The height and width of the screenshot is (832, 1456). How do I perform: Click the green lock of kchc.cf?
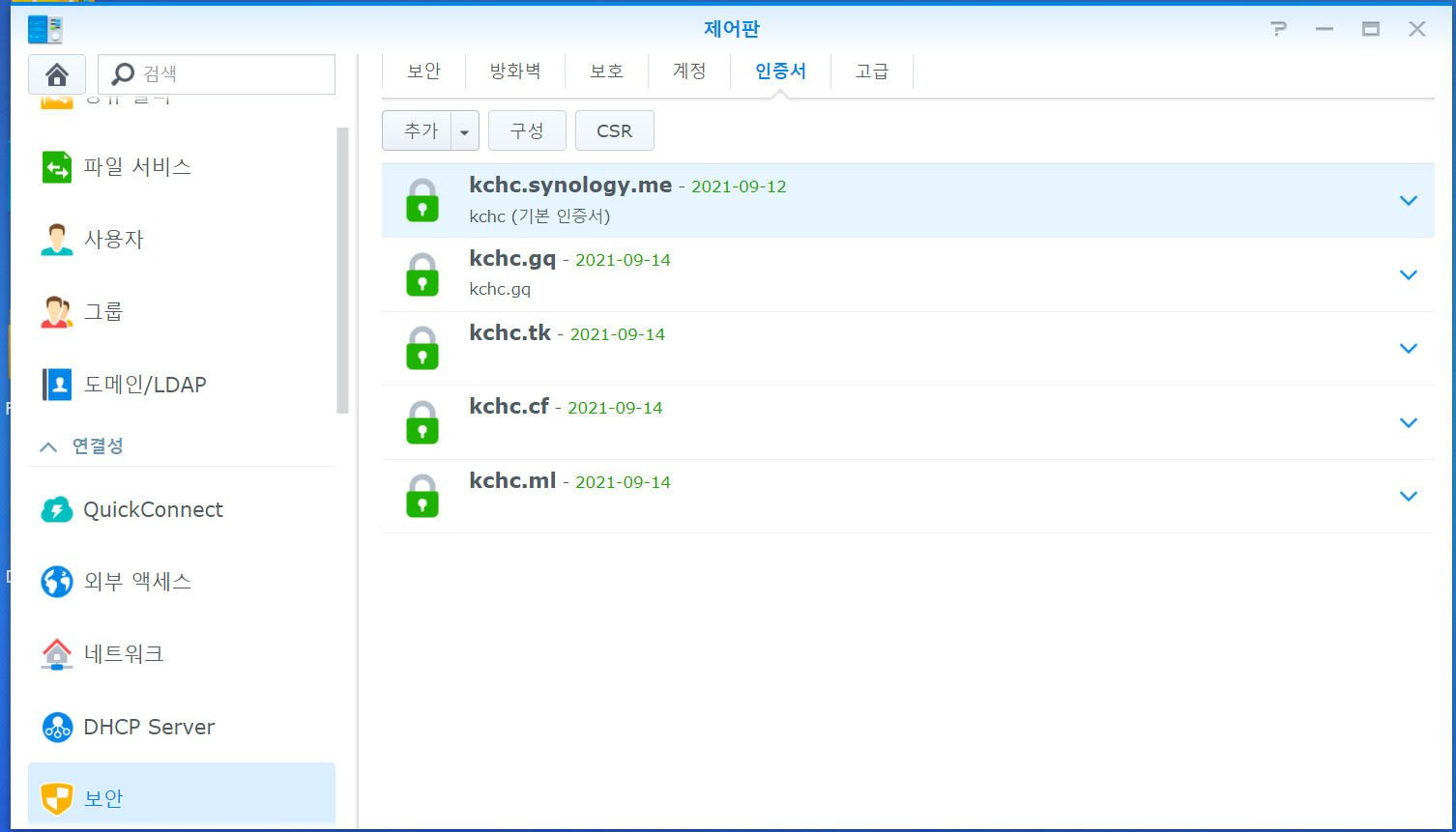pos(422,422)
